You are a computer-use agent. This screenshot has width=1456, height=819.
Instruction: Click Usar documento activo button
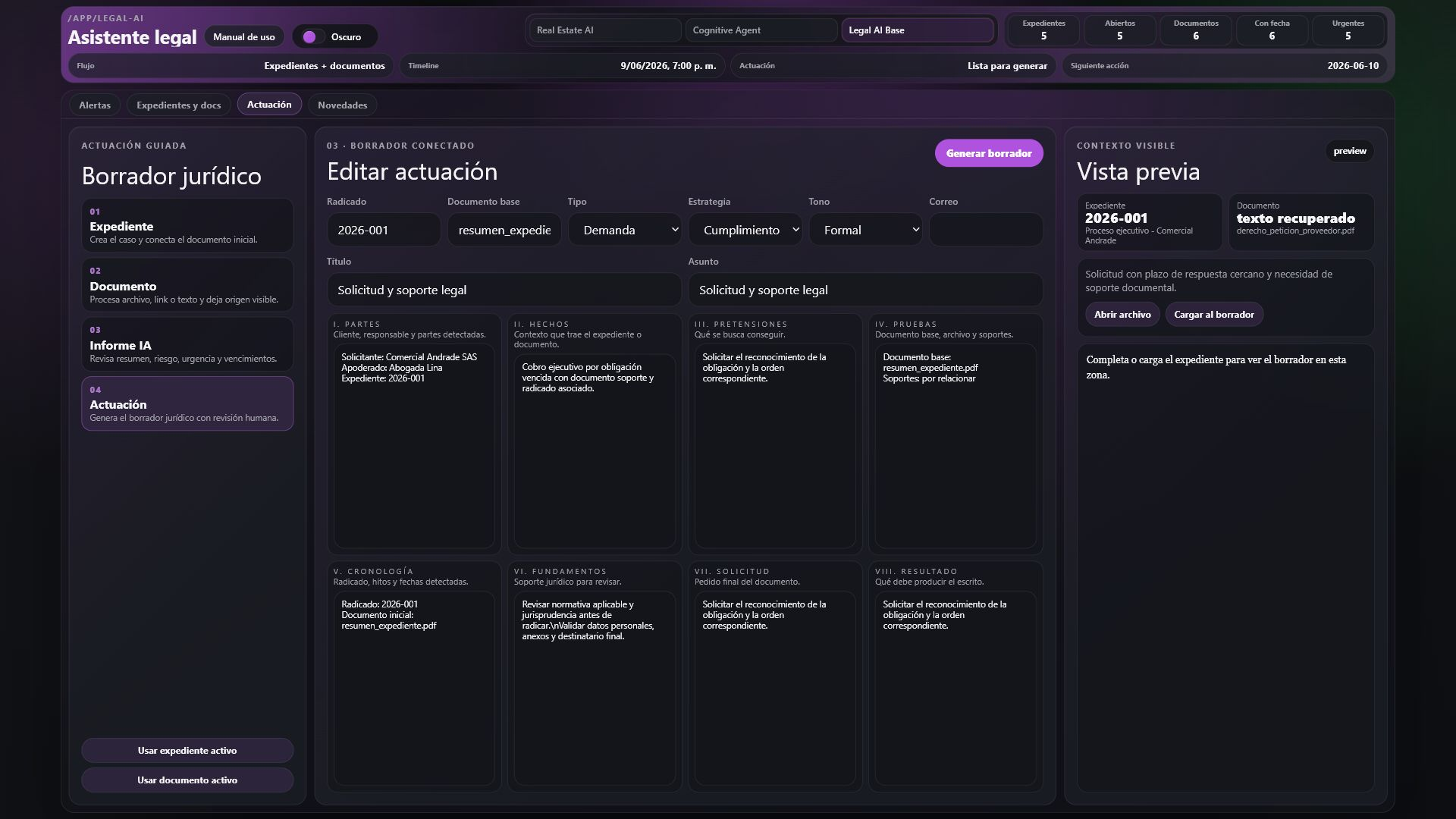(187, 780)
